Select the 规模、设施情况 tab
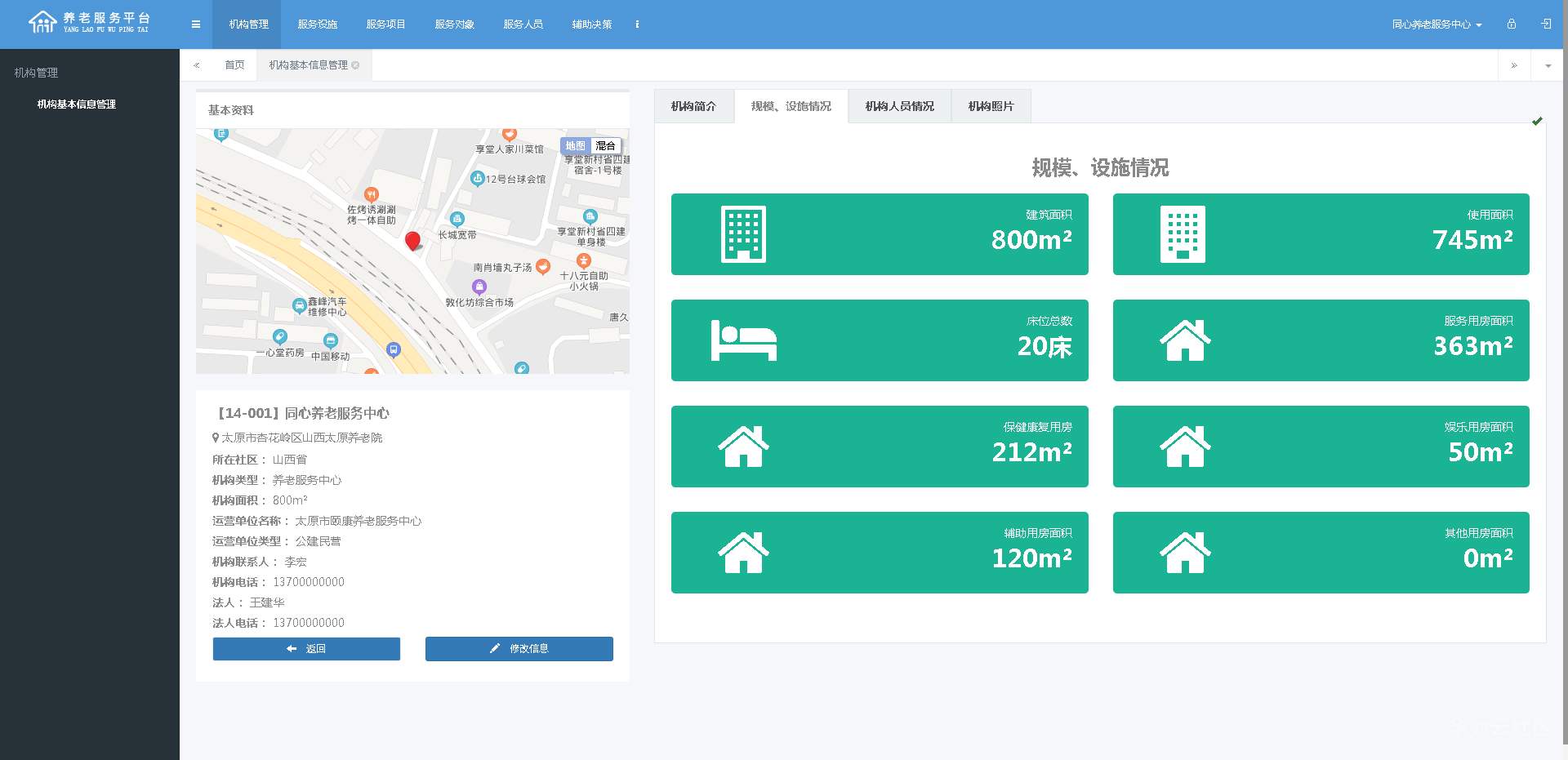Screen dimensions: 1568x760 pos(791,106)
